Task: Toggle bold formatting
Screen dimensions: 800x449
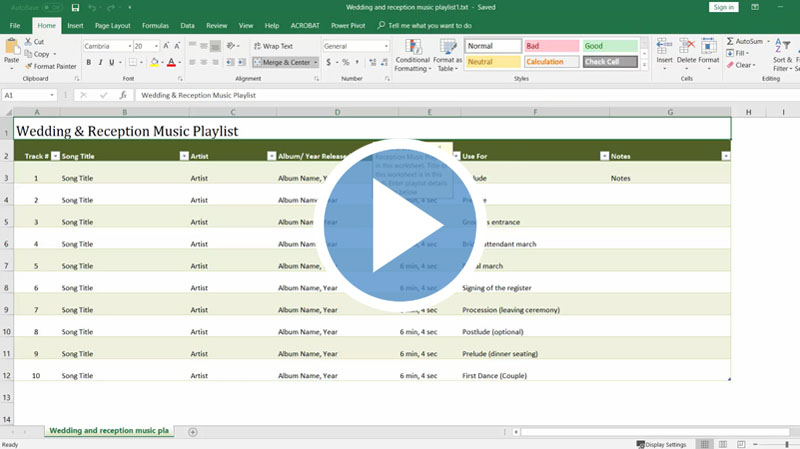Action: (x=88, y=62)
